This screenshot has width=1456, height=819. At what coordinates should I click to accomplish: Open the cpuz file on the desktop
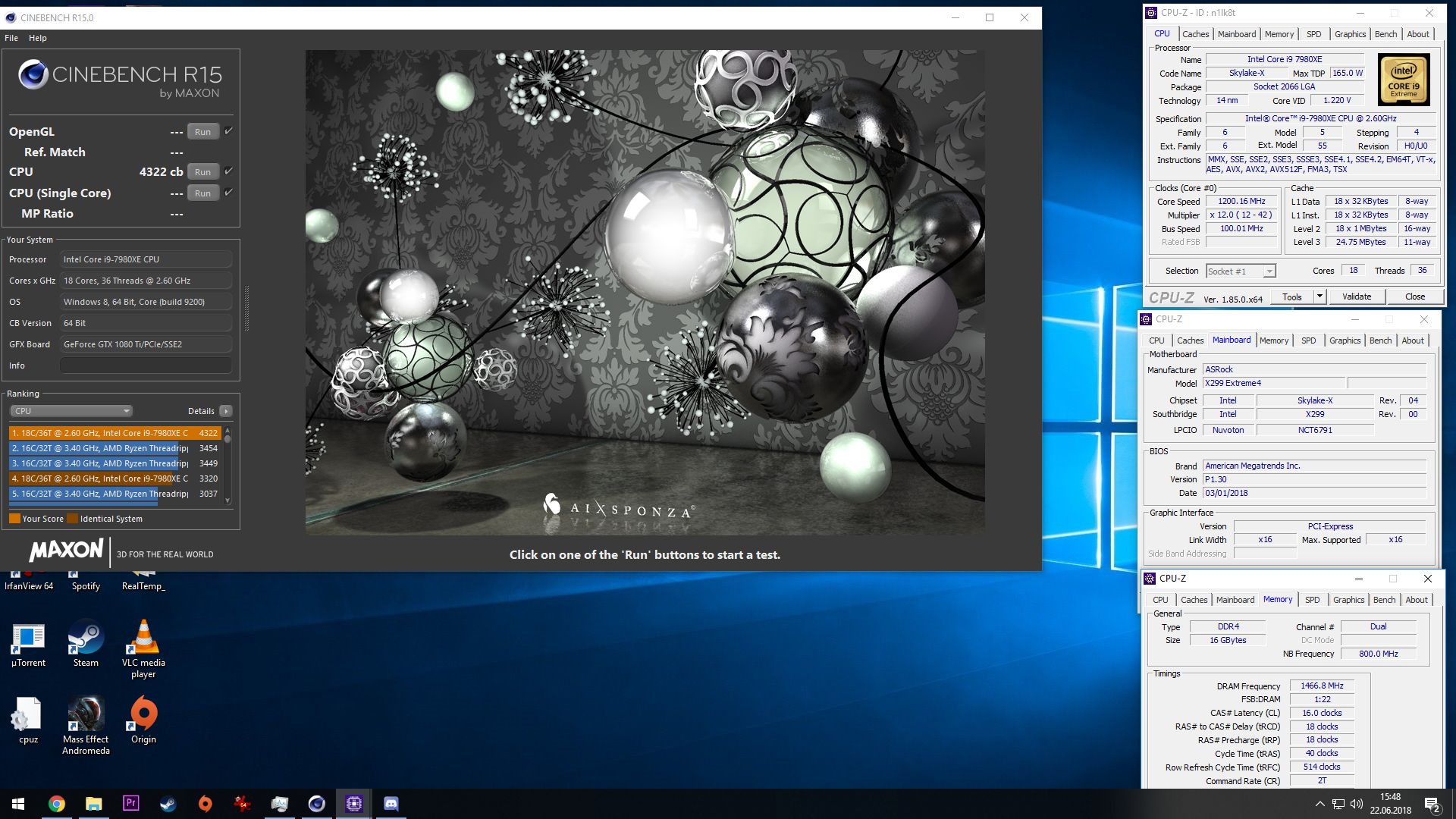pos(28,720)
